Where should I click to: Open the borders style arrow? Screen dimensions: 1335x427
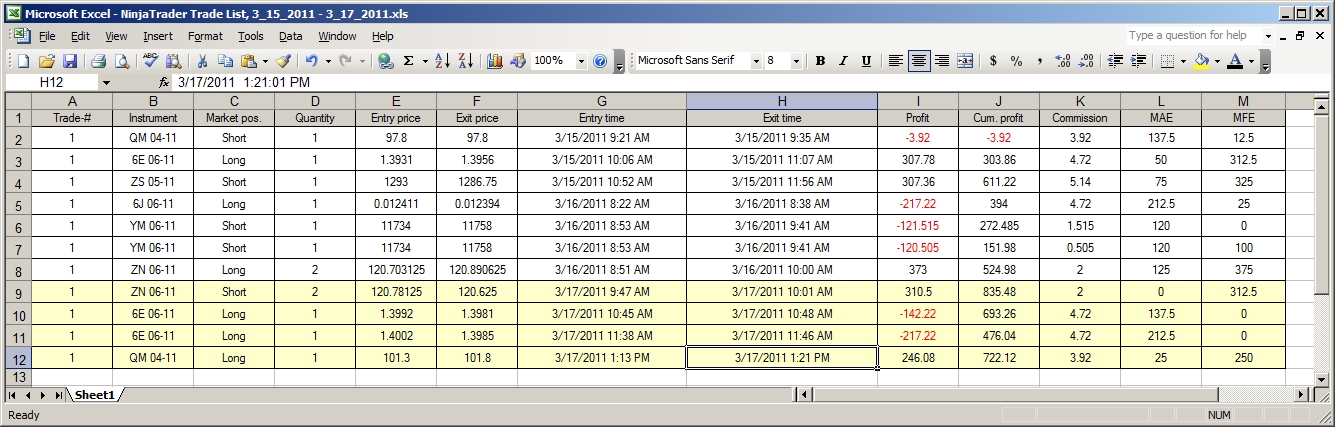(x=1182, y=61)
